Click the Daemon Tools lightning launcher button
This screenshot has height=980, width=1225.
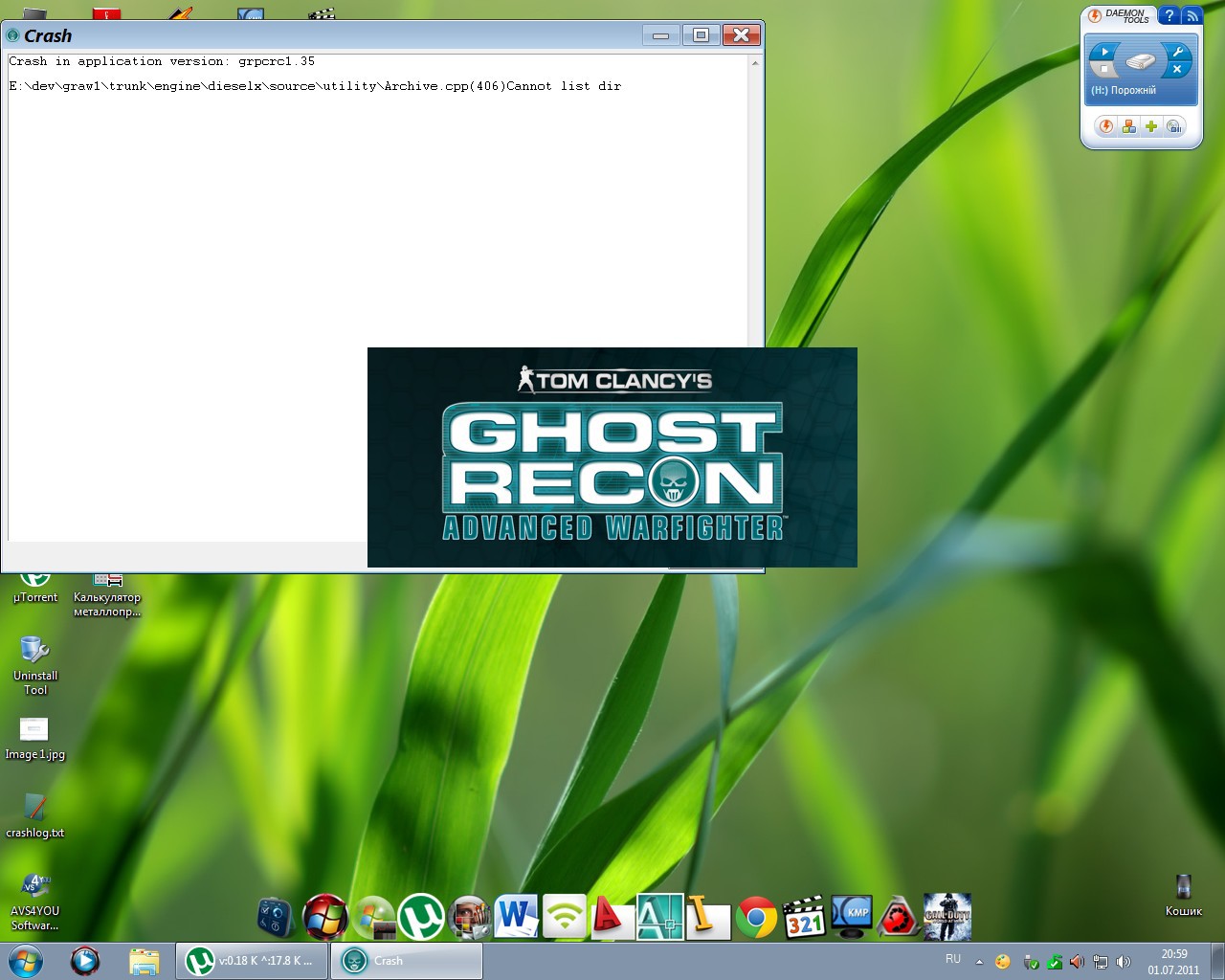[1106, 126]
